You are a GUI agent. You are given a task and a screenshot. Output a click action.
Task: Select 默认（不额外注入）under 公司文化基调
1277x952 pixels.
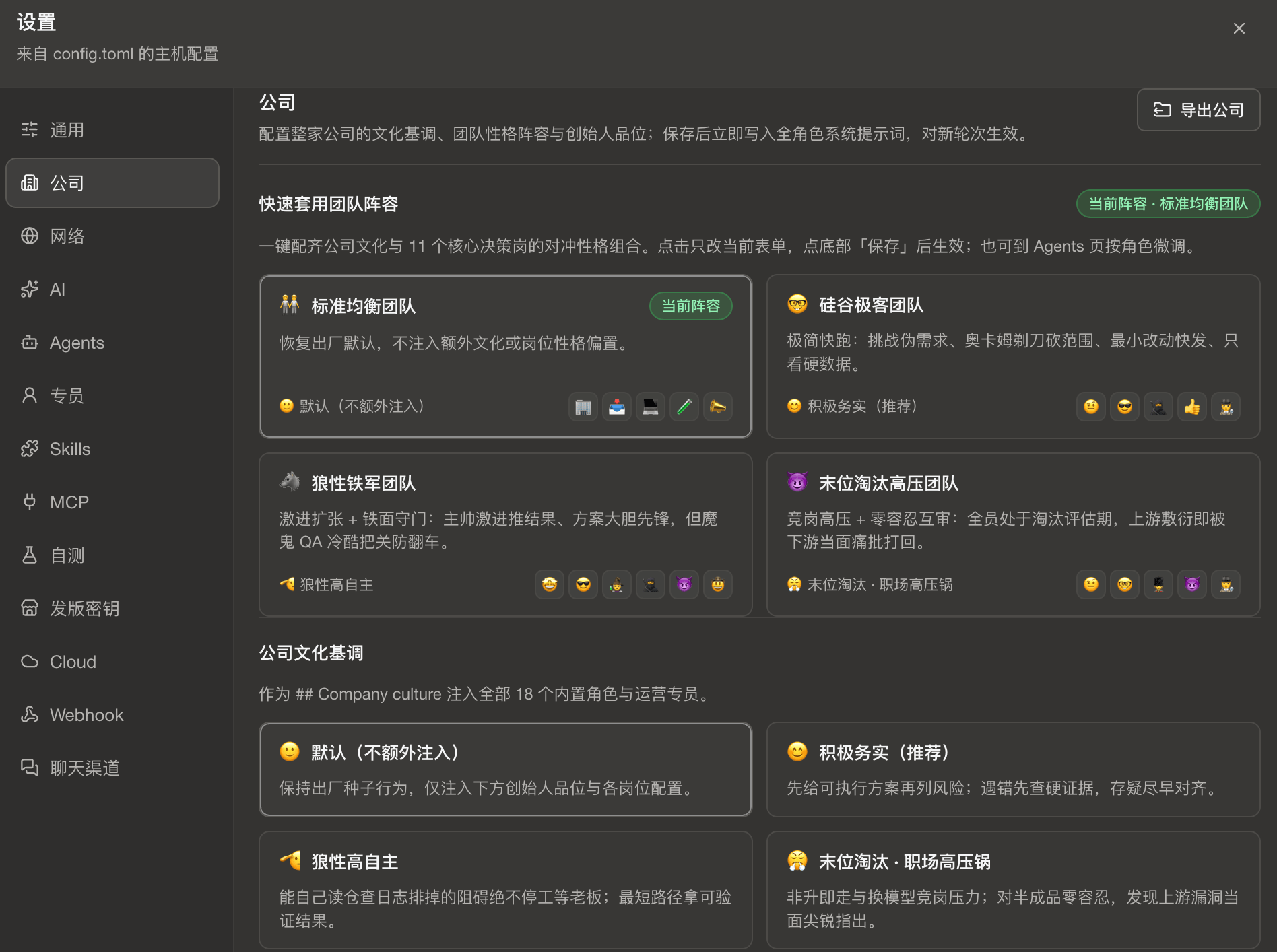505,770
